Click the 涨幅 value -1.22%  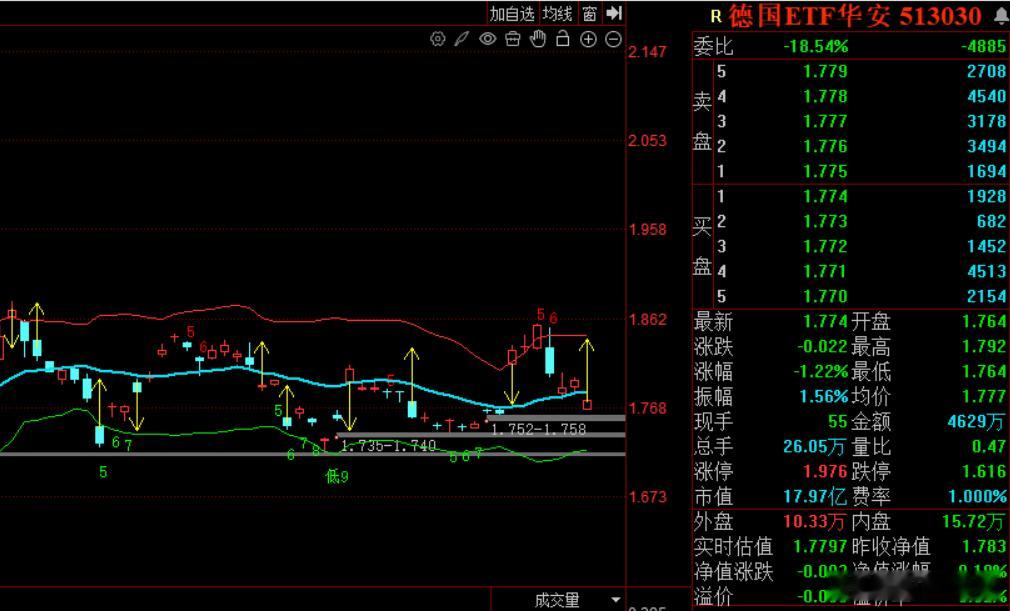coord(820,371)
